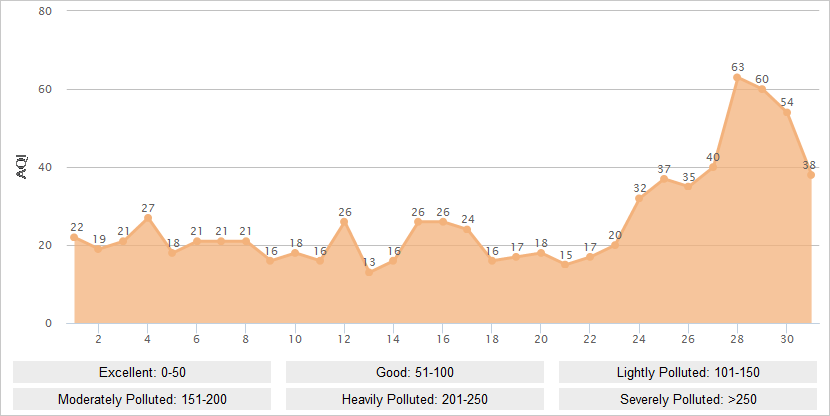Viewport: 830px width, 416px height.
Task: Click x-axis day label 12
Action: (344, 339)
